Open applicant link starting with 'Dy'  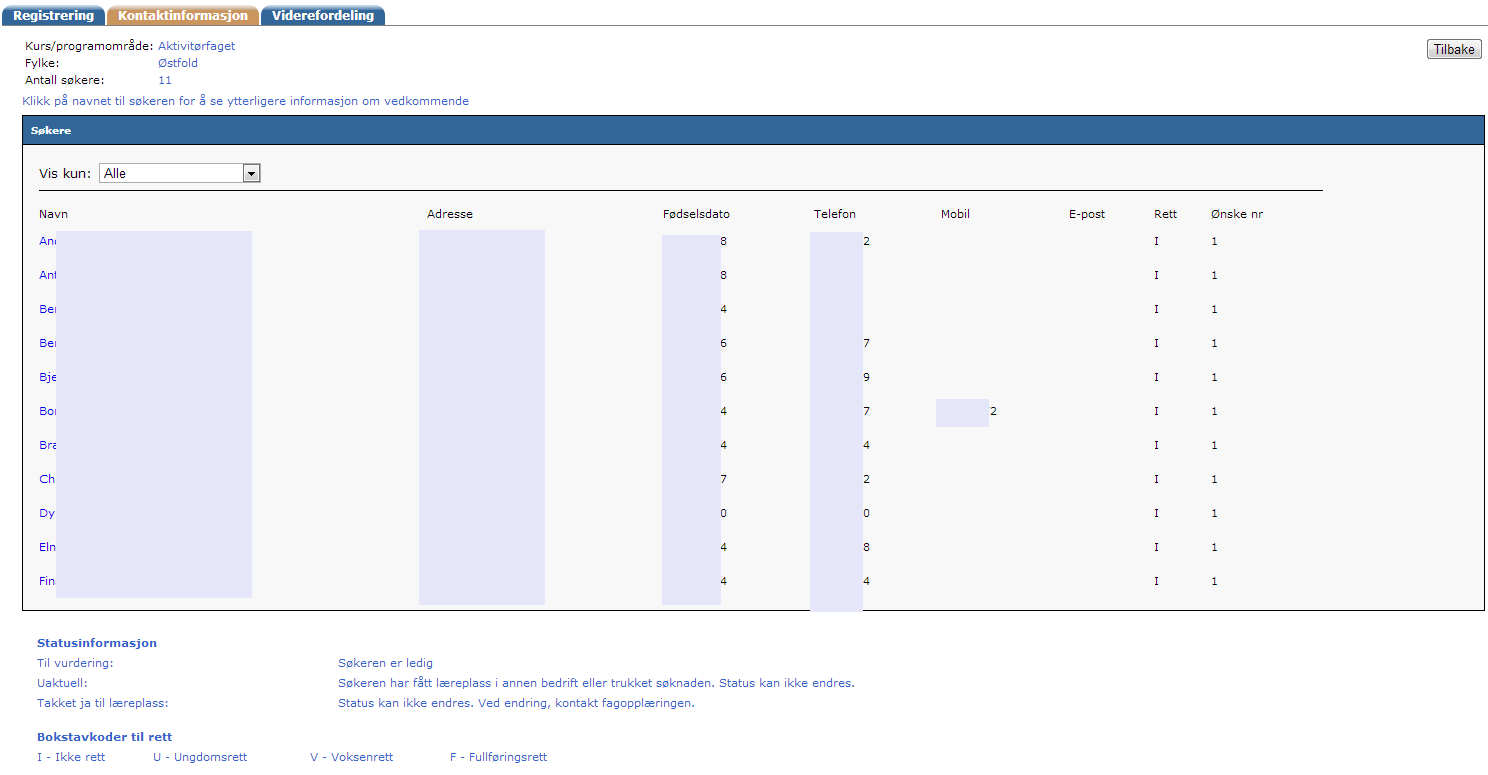pyautogui.click(x=48, y=513)
